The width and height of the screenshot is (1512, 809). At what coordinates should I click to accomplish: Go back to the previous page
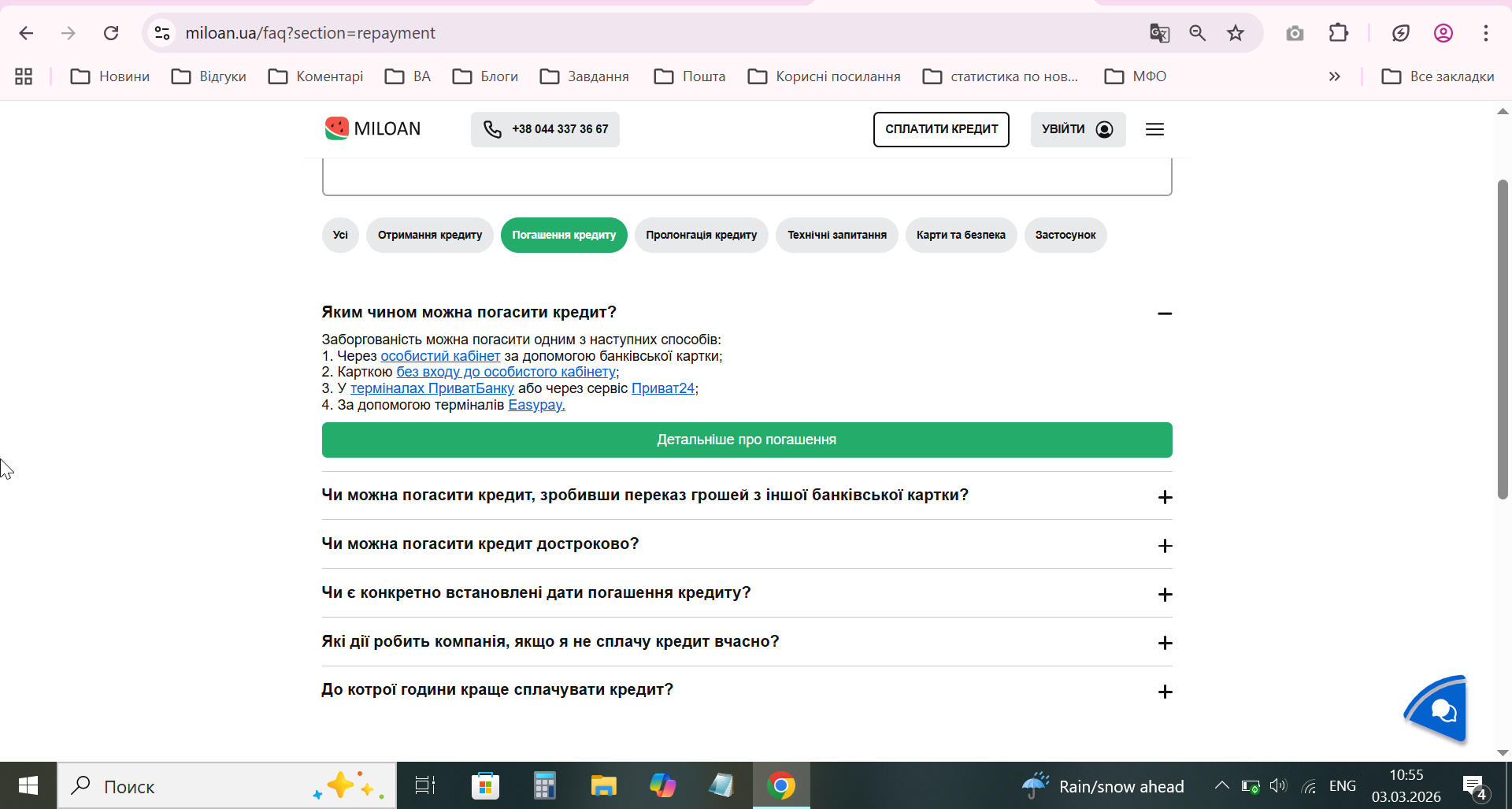click(x=26, y=33)
